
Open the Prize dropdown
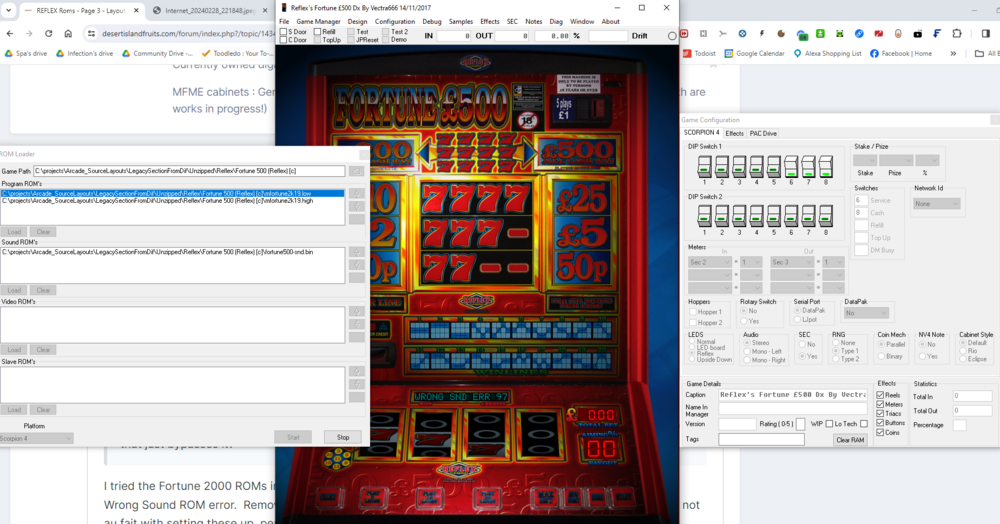[x=896, y=160]
